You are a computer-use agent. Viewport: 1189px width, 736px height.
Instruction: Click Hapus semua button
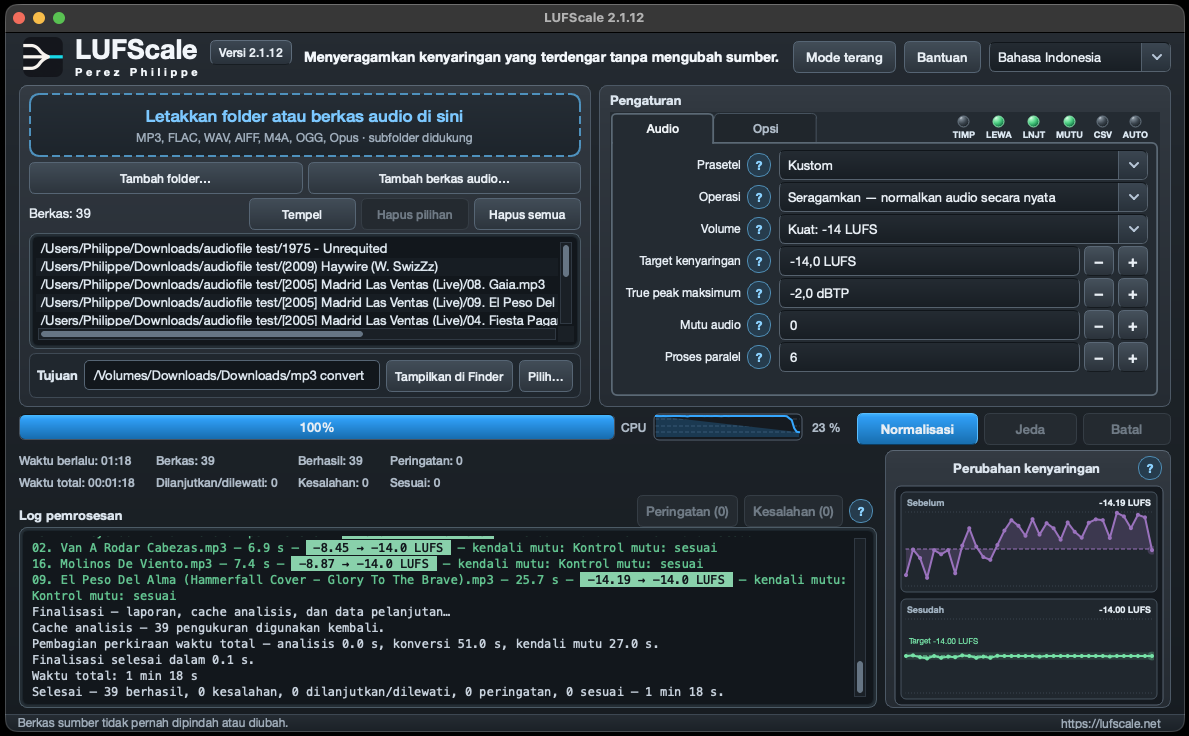click(527, 215)
